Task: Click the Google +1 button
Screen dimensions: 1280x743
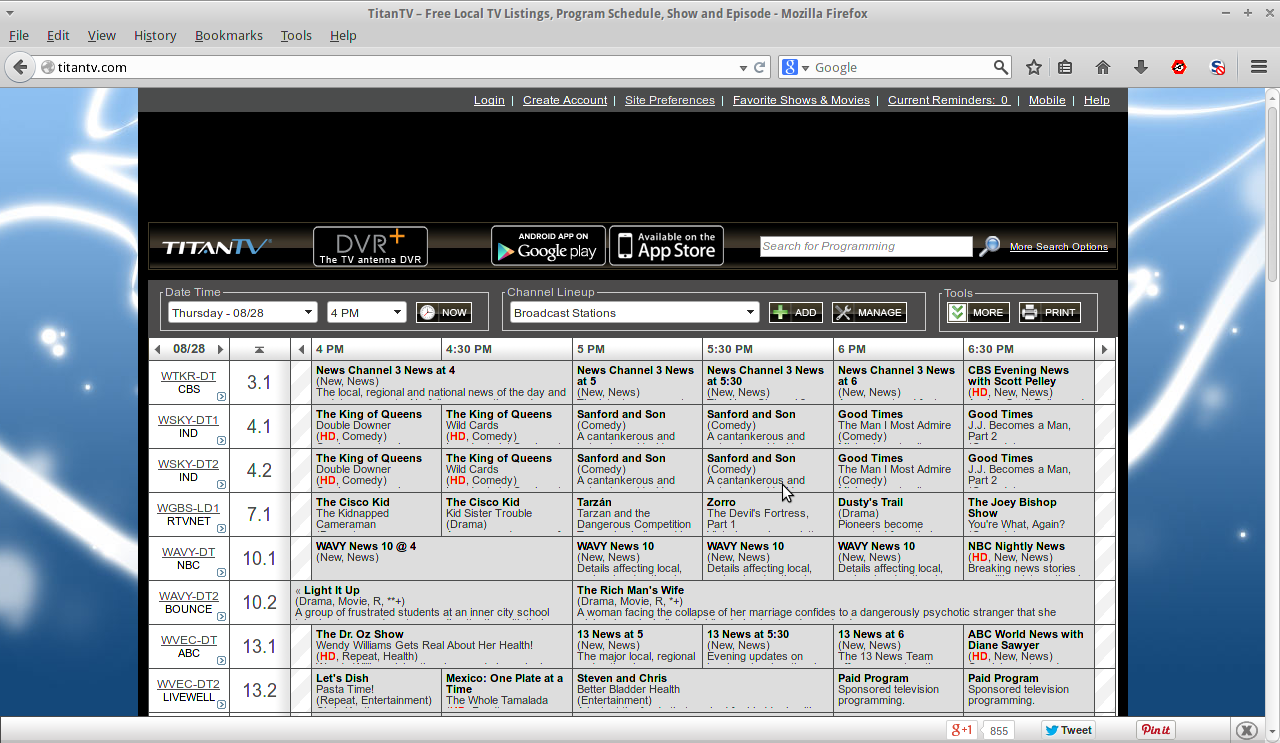Action: click(961, 730)
